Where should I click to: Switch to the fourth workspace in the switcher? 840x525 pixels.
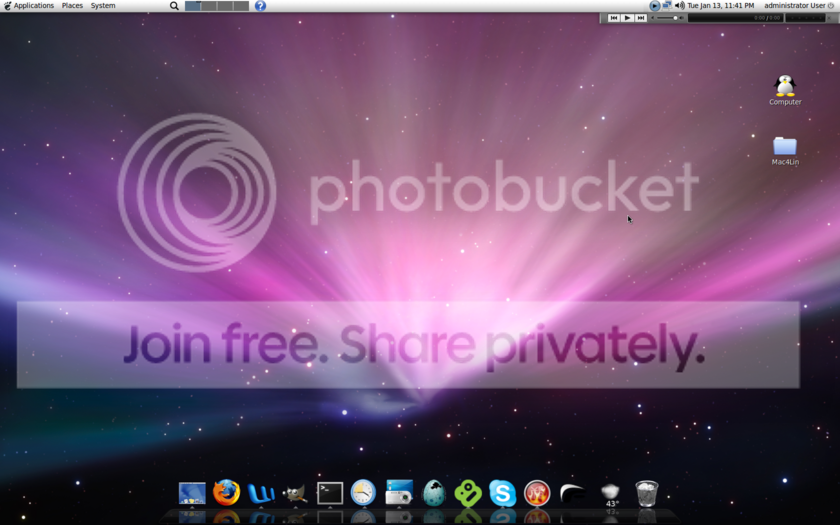click(241, 6)
